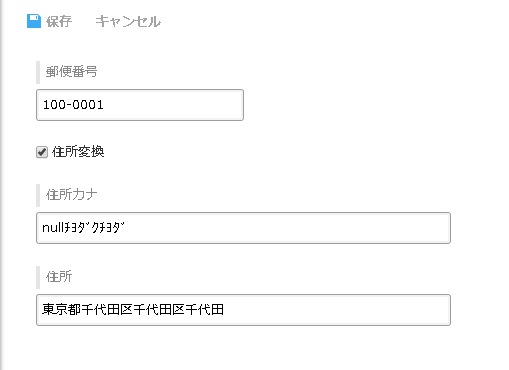Image resolution: width=509 pixels, height=370 pixels.
Task: Place cursor on 0001 in the postal code
Action: 88,105
